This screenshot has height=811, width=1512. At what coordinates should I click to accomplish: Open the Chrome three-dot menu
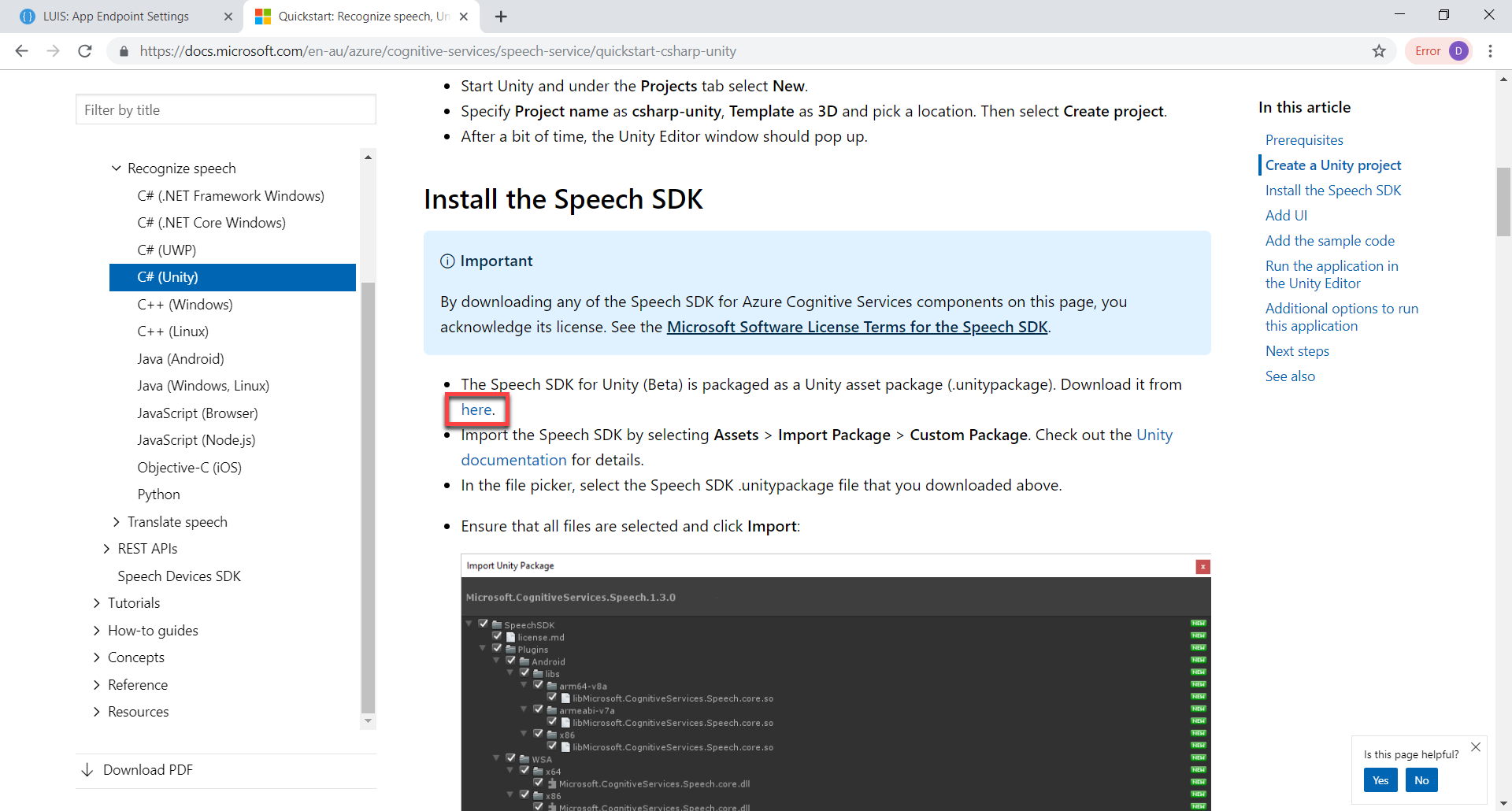point(1490,51)
